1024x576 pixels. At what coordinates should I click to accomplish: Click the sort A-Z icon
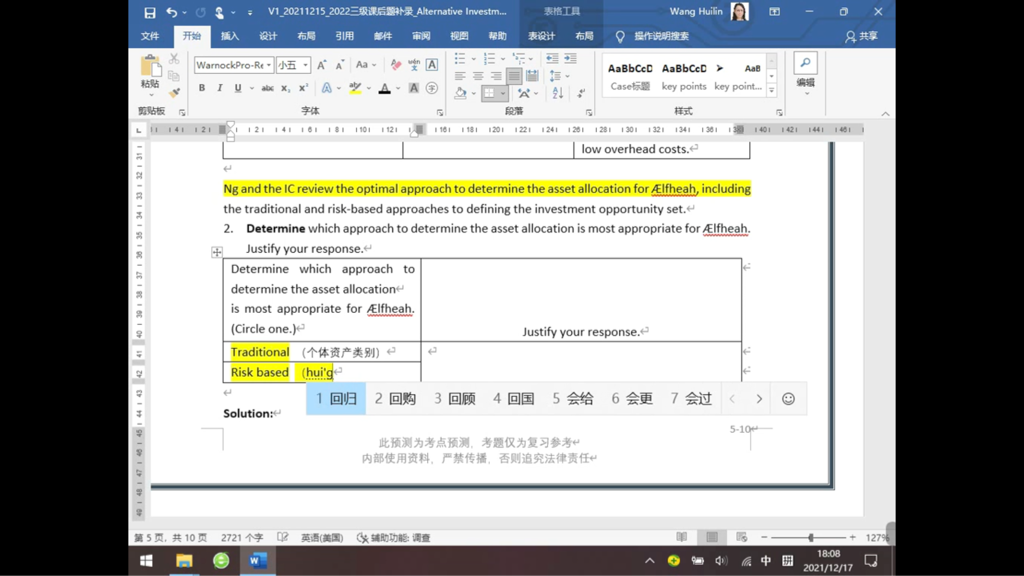coord(558,93)
